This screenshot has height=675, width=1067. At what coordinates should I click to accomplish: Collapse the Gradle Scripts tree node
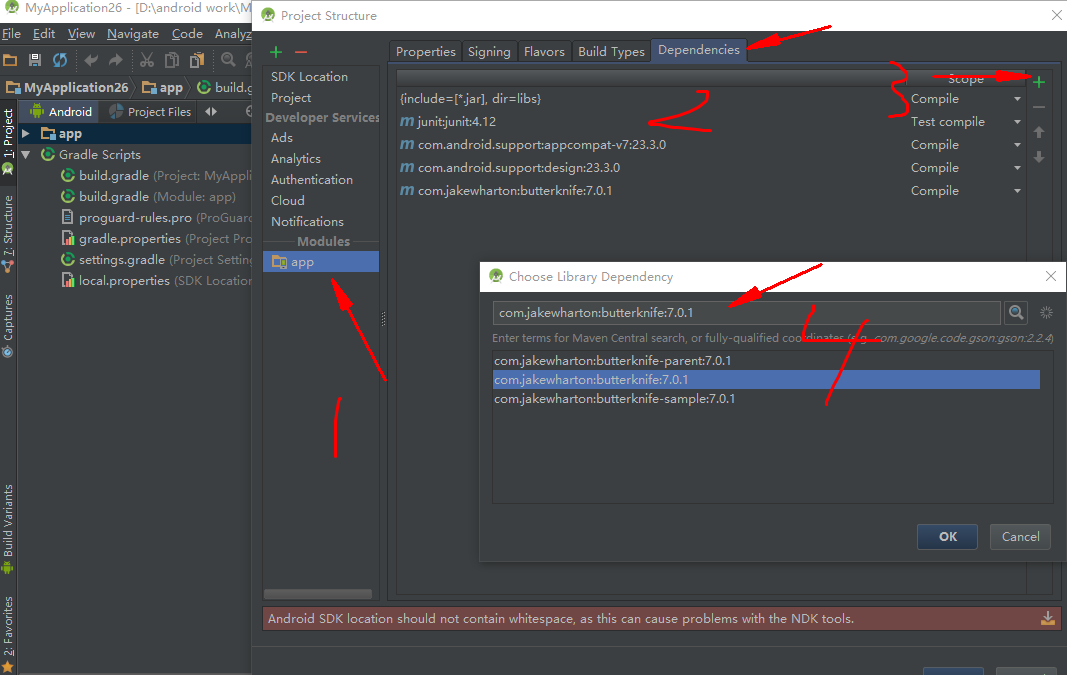26,154
